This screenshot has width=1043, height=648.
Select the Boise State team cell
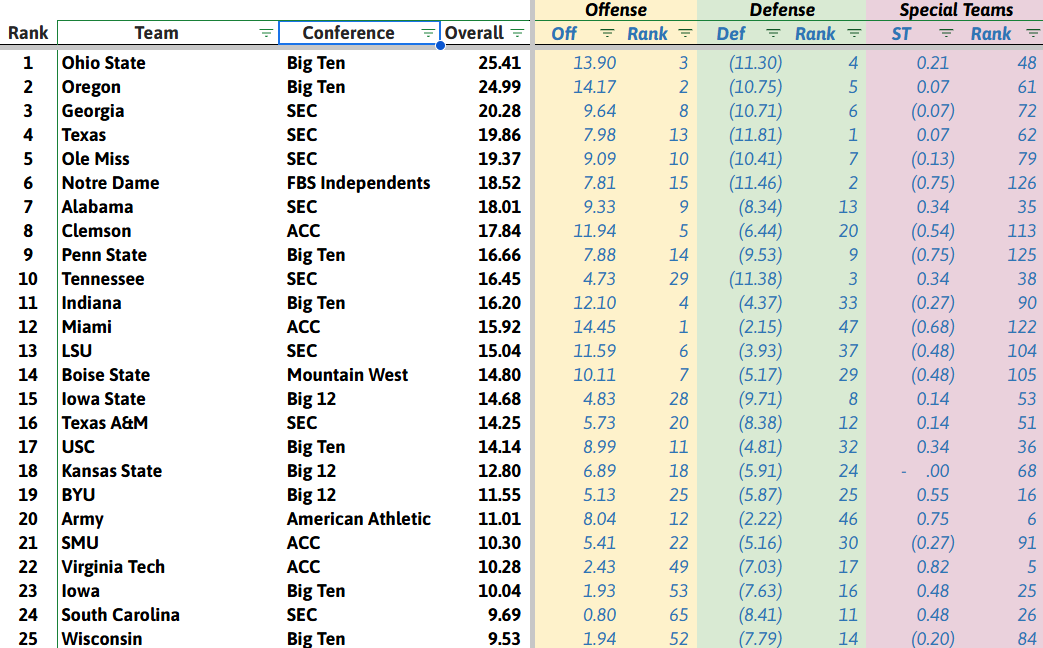tap(106, 375)
